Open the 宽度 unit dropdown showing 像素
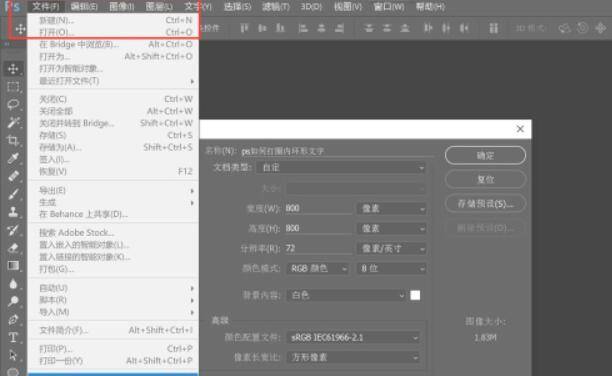The height and width of the screenshot is (376, 612). [391, 209]
